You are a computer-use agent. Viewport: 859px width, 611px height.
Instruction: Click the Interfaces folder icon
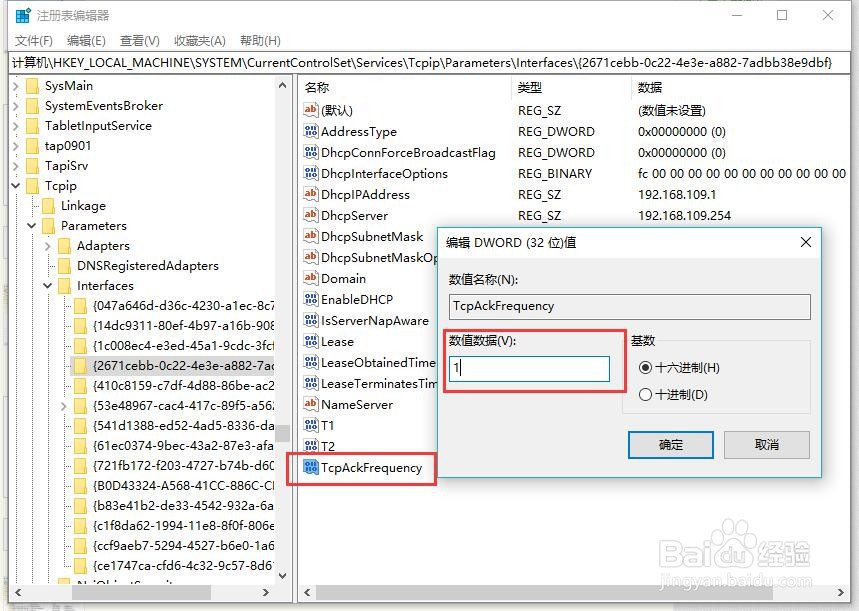65,286
